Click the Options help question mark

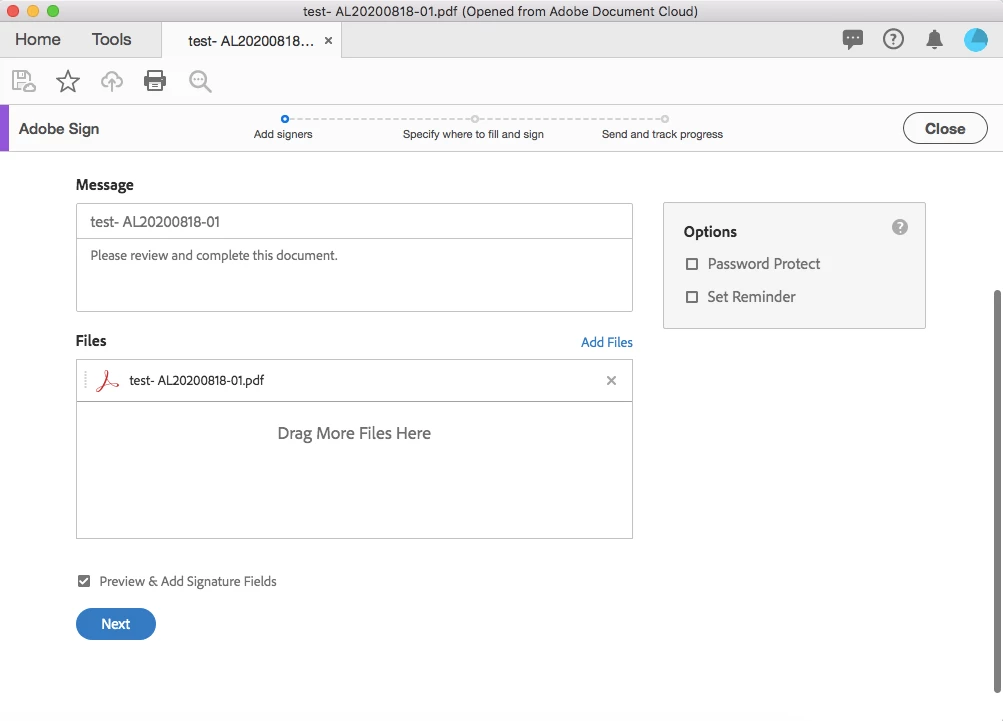pos(900,227)
